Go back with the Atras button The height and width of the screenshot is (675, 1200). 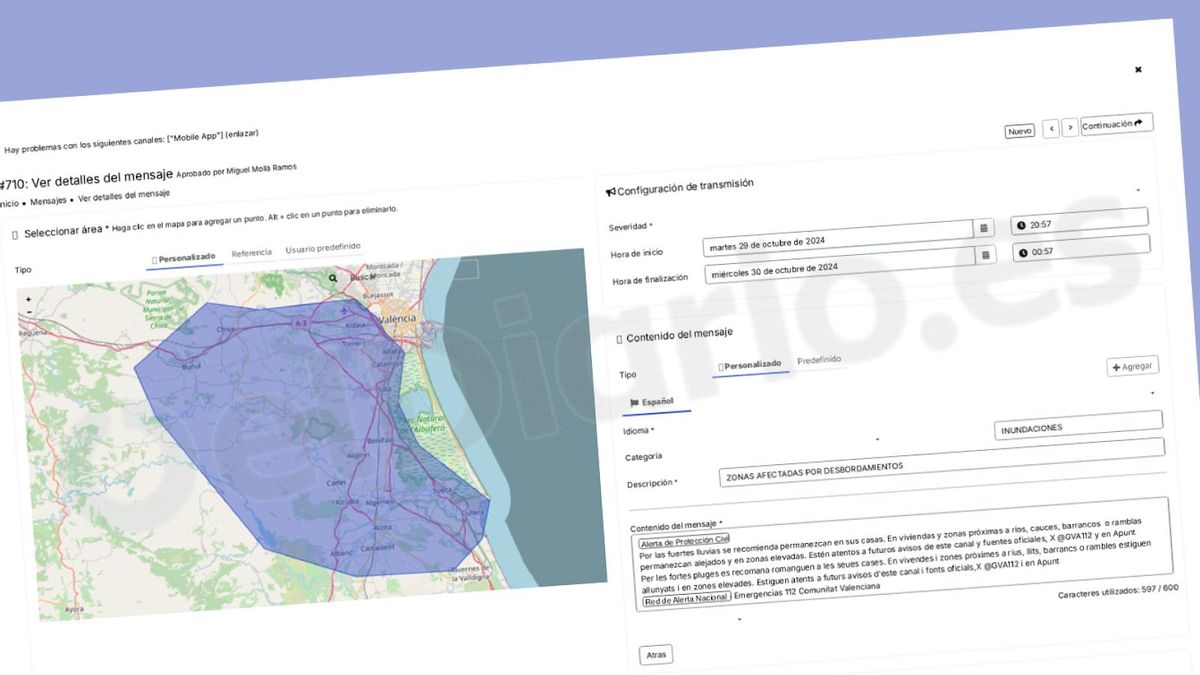click(x=656, y=655)
